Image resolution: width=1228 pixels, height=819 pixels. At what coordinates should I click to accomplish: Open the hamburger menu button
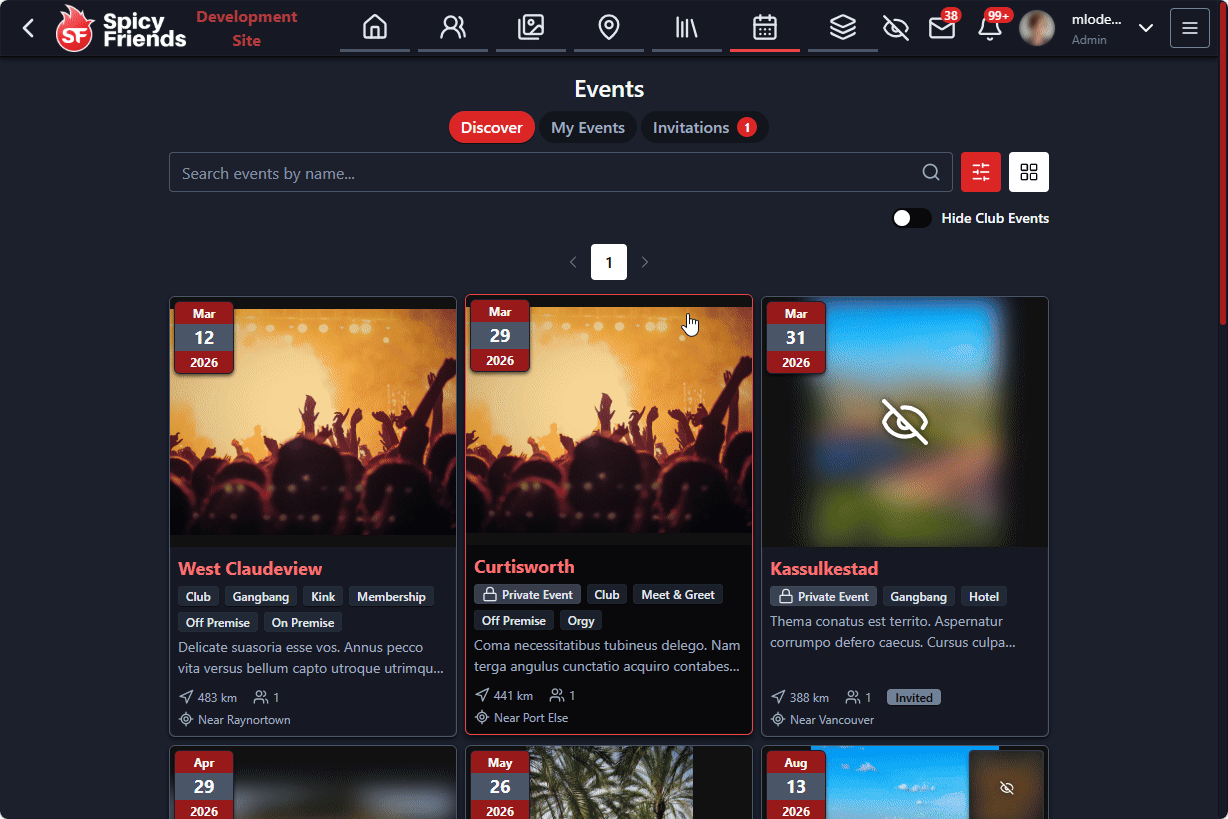click(1190, 28)
